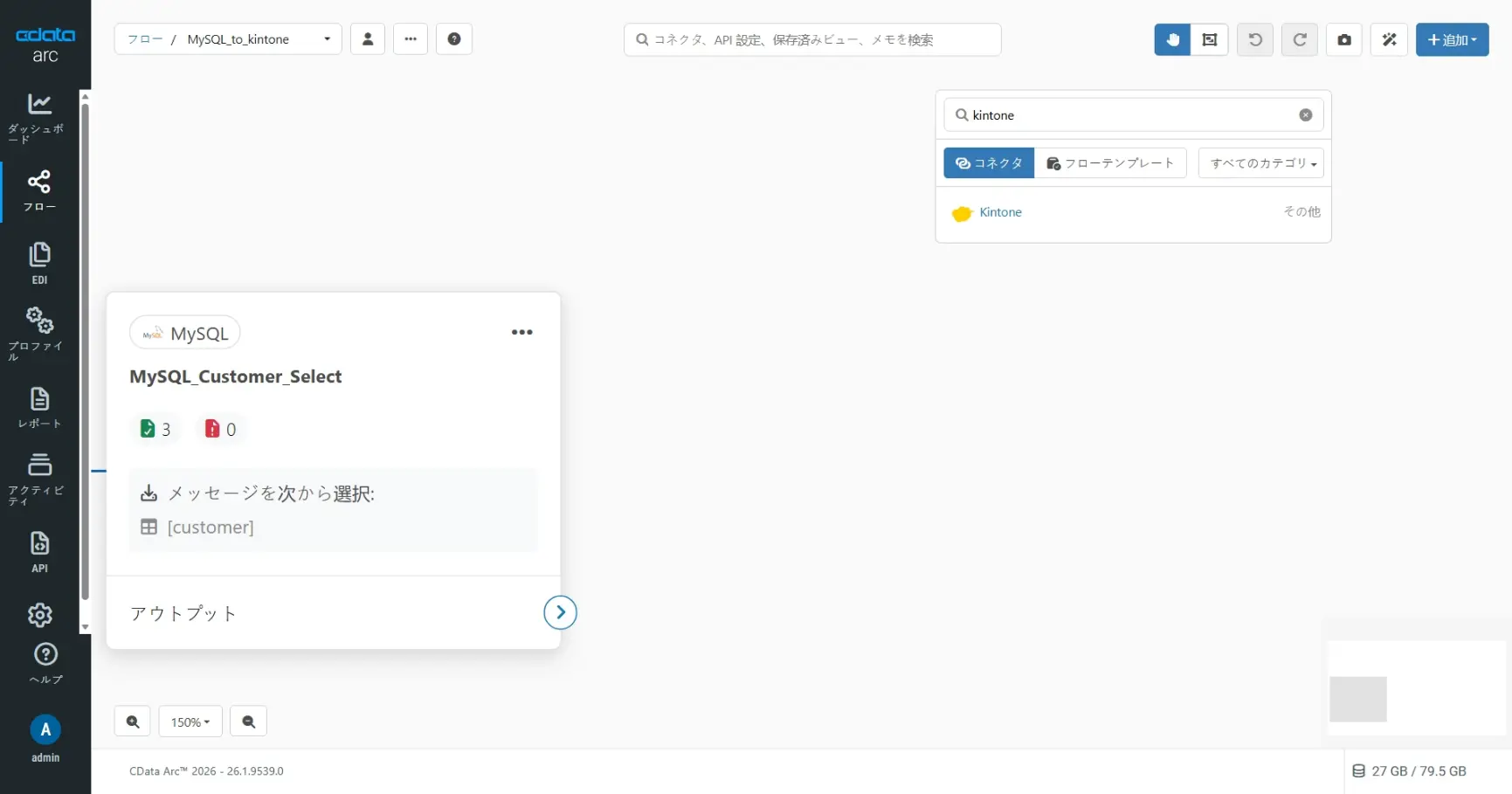Click the CData Arc logo
The height and width of the screenshot is (794, 1512).
[x=45, y=45]
